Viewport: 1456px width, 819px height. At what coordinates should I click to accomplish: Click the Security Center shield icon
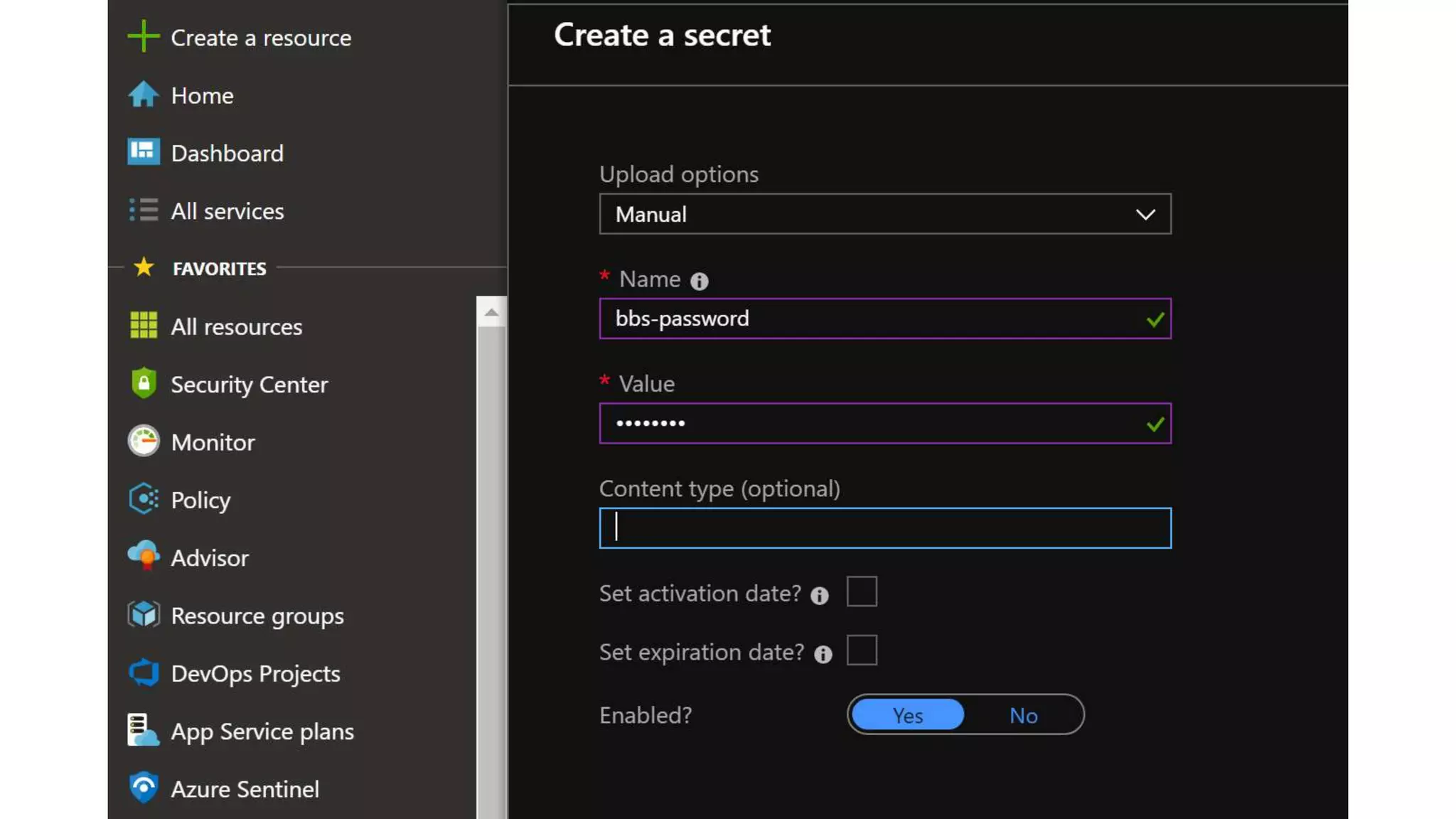click(x=143, y=383)
